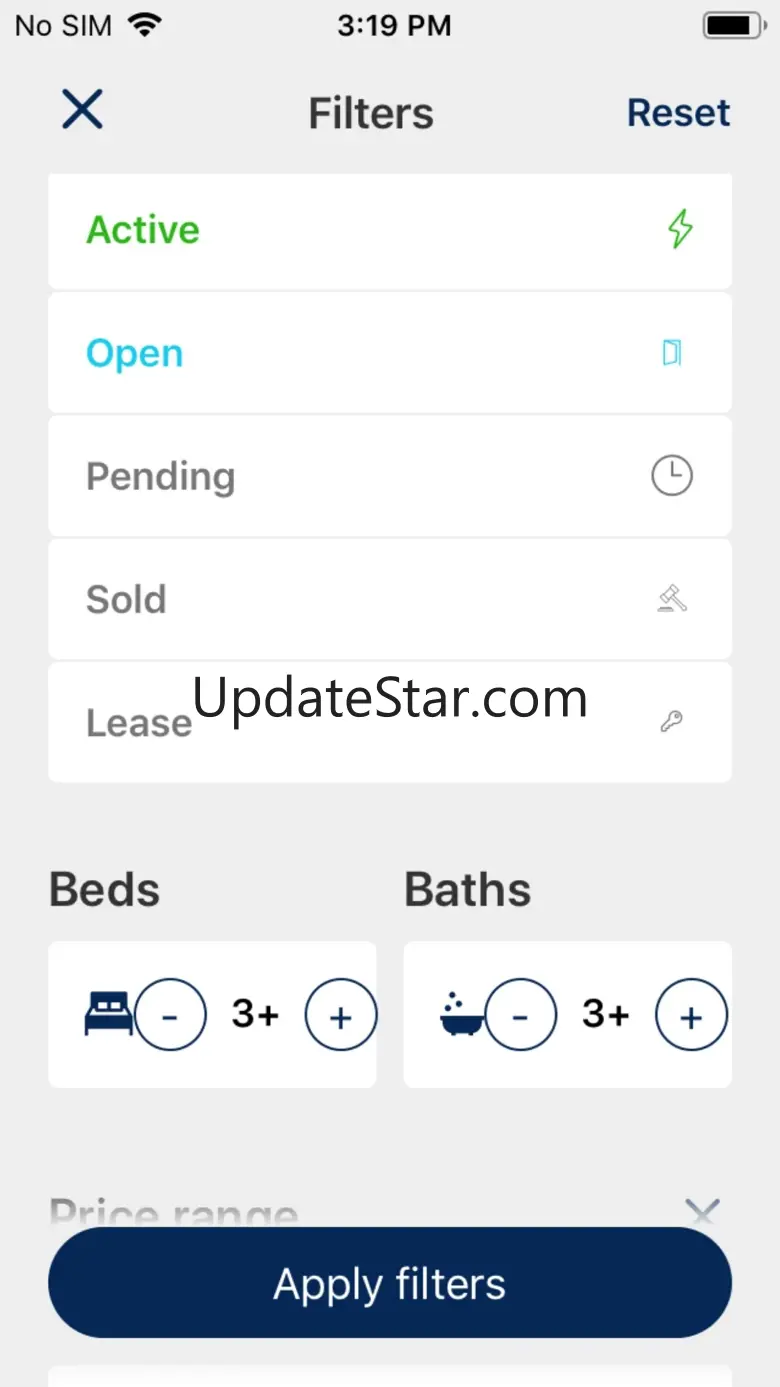This screenshot has width=780, height=1387.
Task: Toggle the Open status filter
Action: pos(390,353)
